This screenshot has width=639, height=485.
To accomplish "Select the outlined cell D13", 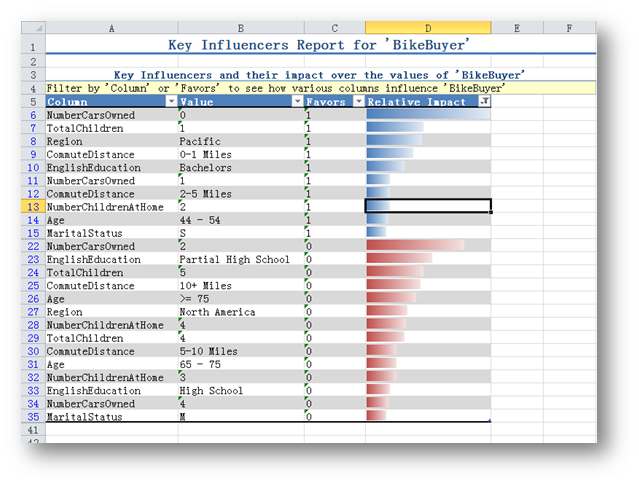I will [x=428, y=206].
